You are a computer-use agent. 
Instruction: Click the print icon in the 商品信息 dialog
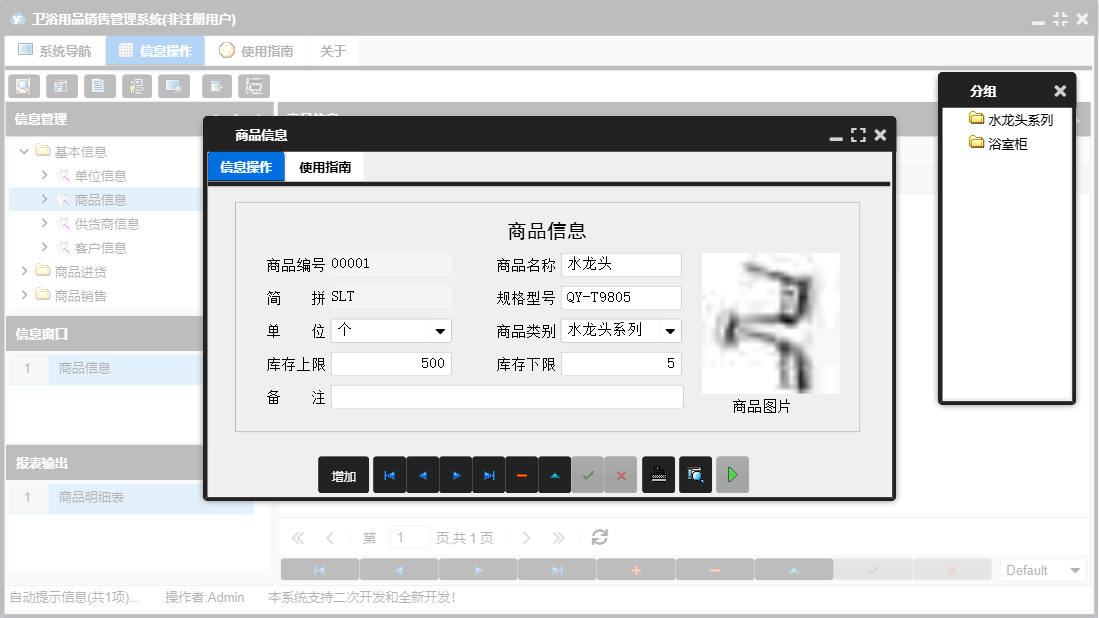click(x=659, y=475)
